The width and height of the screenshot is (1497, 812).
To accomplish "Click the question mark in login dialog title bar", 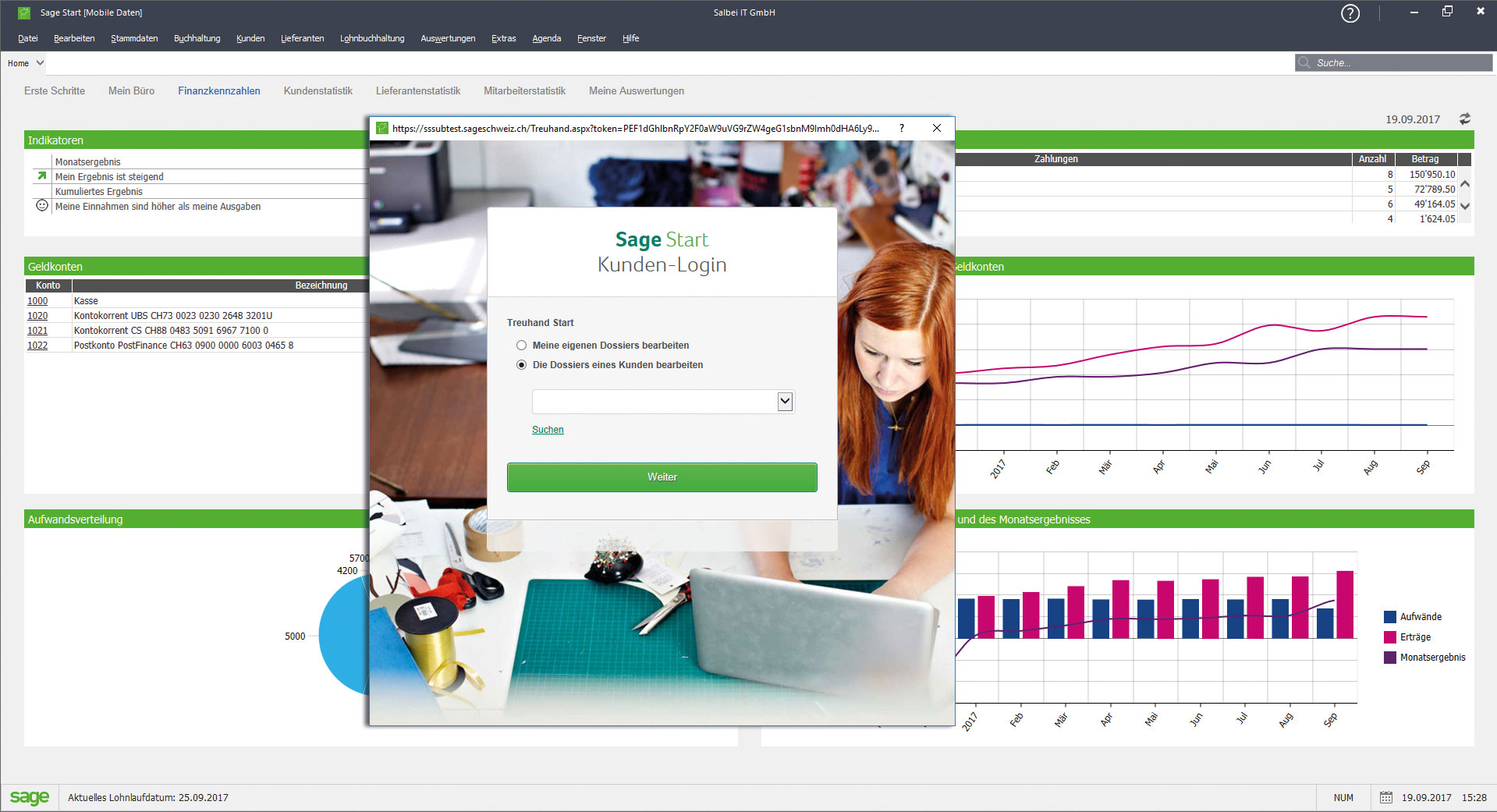I will [902, 128].
